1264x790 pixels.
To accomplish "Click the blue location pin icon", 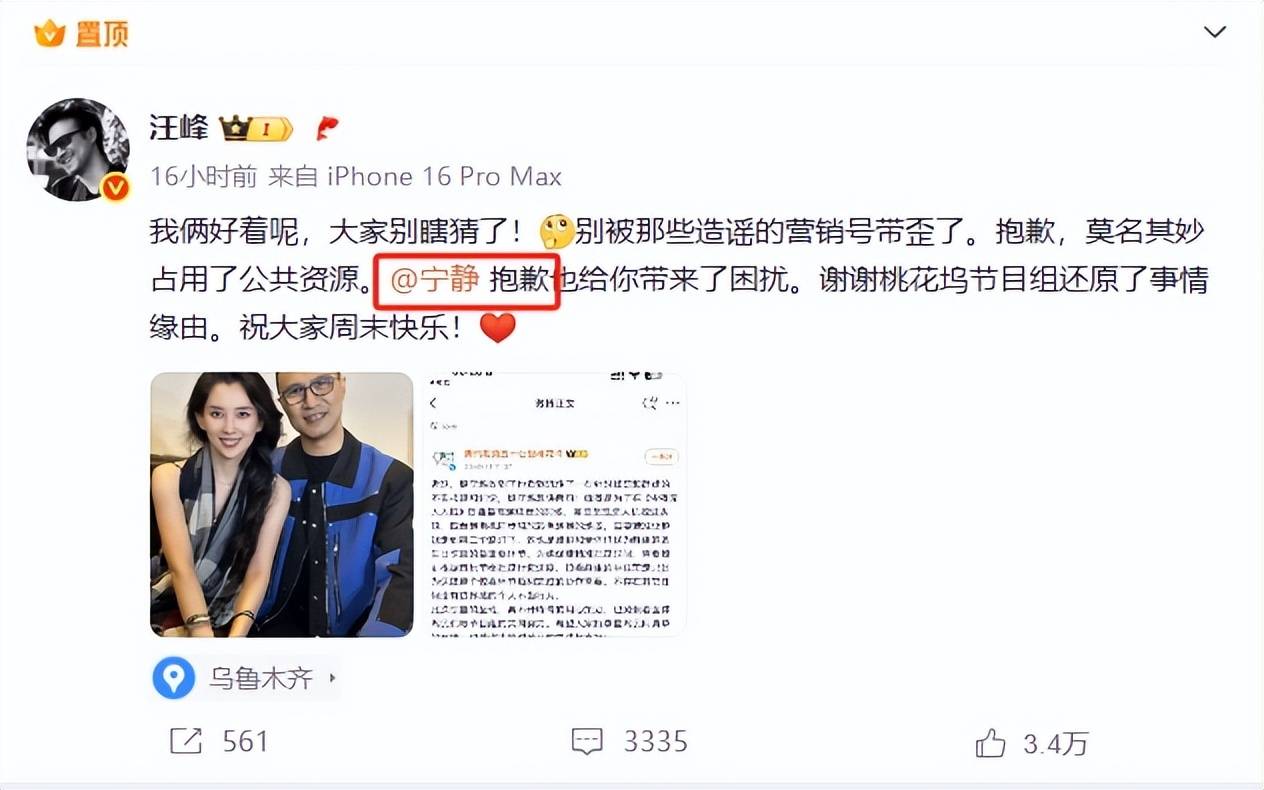I will (174, 679).
